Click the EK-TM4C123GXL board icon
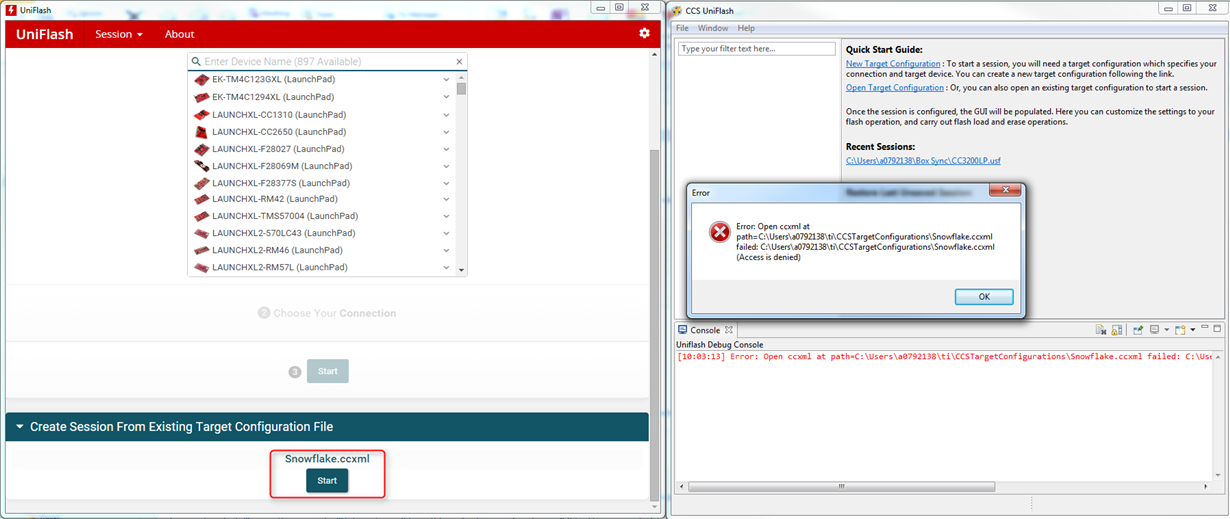Image resolution: width=1230 pixels, height=519 pixels. [x=202, y=80]
